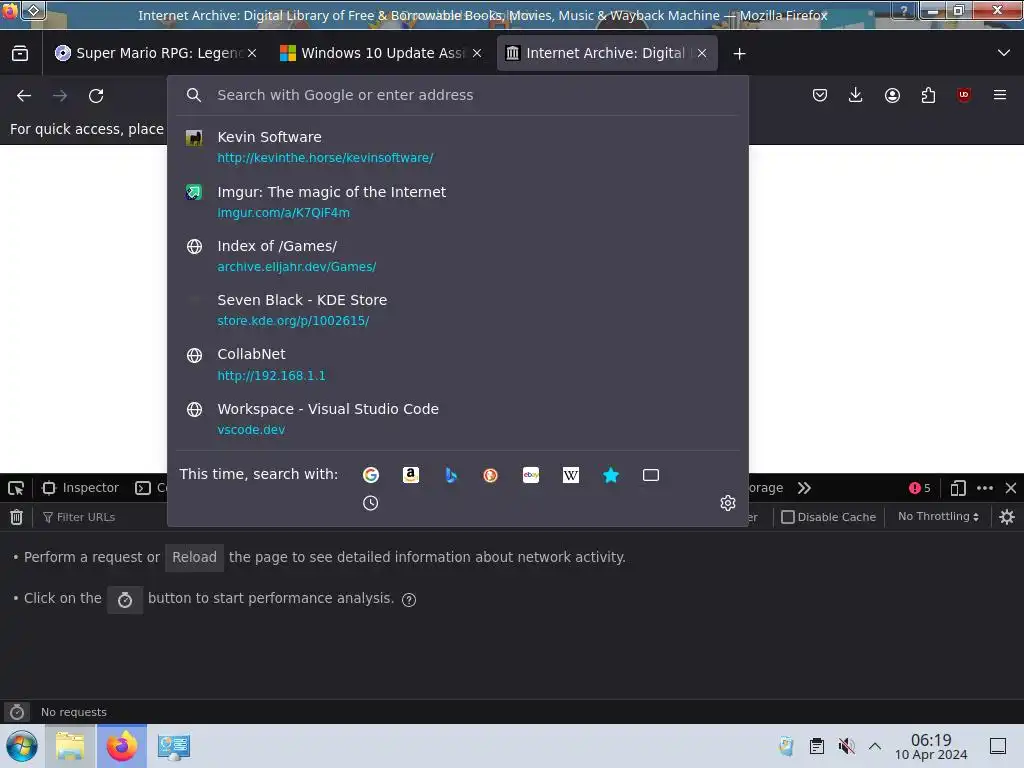Expand more DevTools tabs chevron

click(805, 488)
